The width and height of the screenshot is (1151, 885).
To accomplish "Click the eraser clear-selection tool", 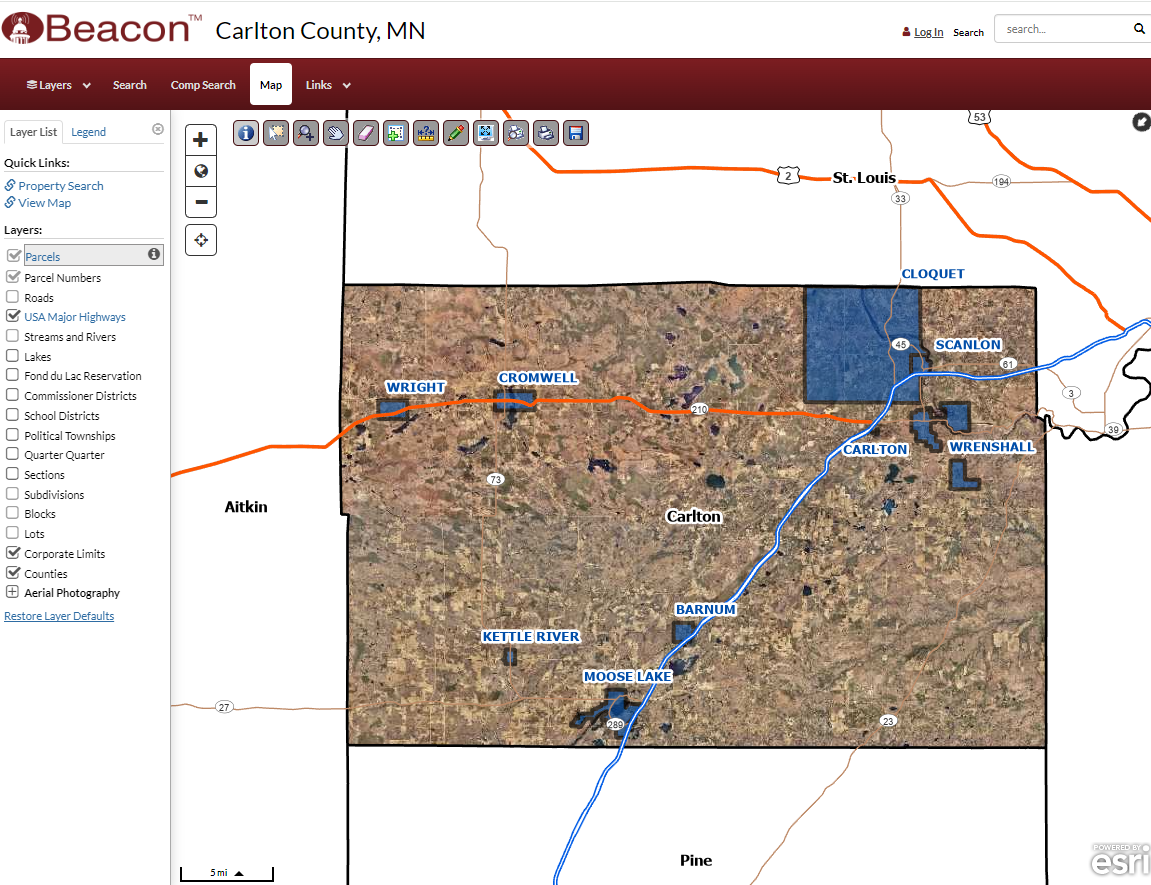I will pos(366,133).
